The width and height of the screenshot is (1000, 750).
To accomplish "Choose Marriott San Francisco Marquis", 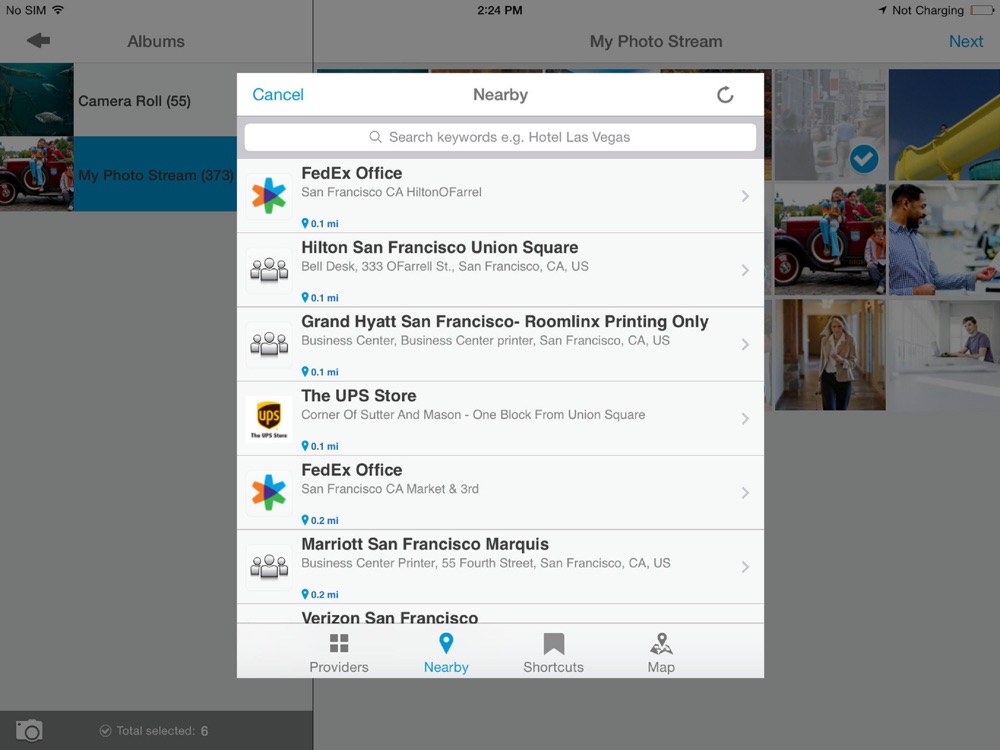I will [500, 566].
